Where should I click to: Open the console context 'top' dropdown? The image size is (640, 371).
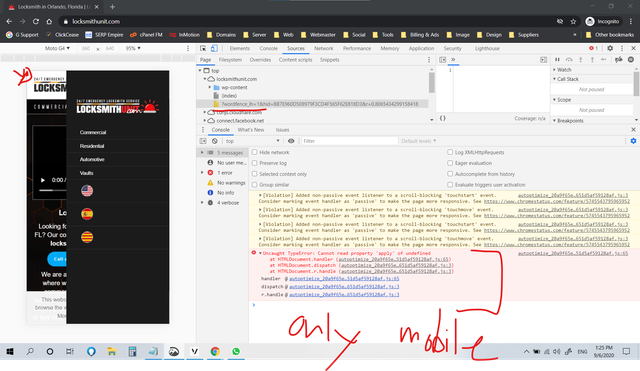(x=252, y=141)
